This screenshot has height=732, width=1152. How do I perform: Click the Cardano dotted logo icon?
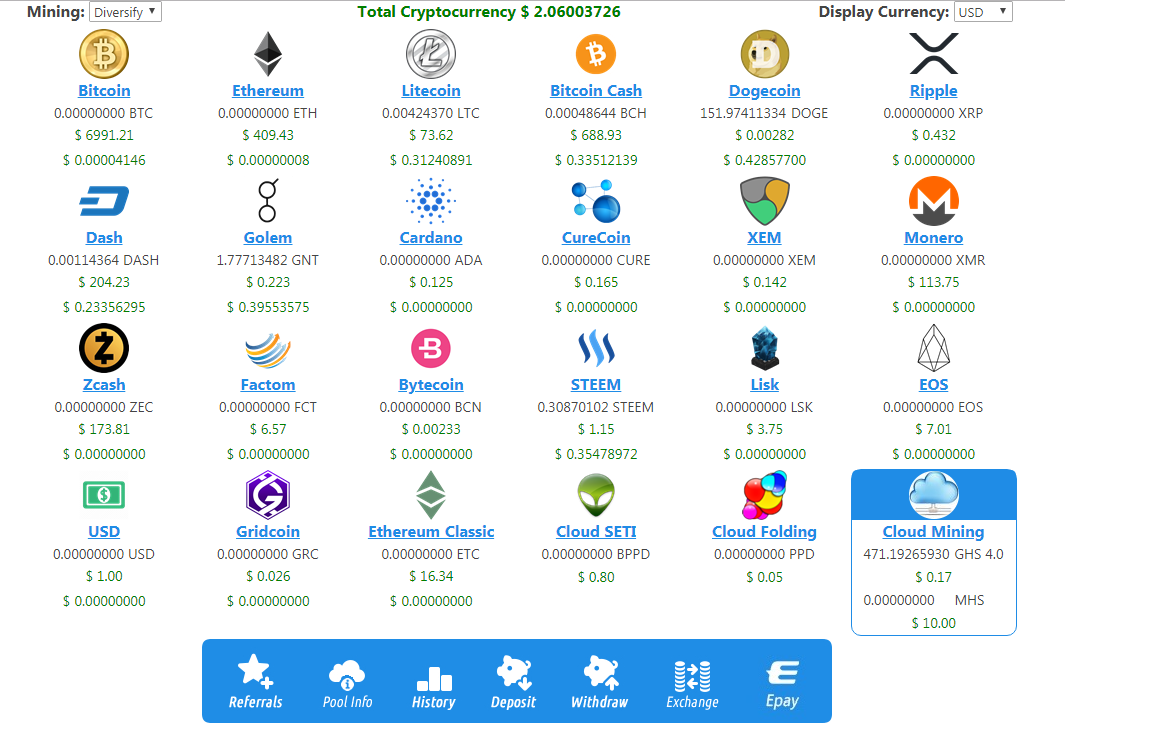coord(431,201)
